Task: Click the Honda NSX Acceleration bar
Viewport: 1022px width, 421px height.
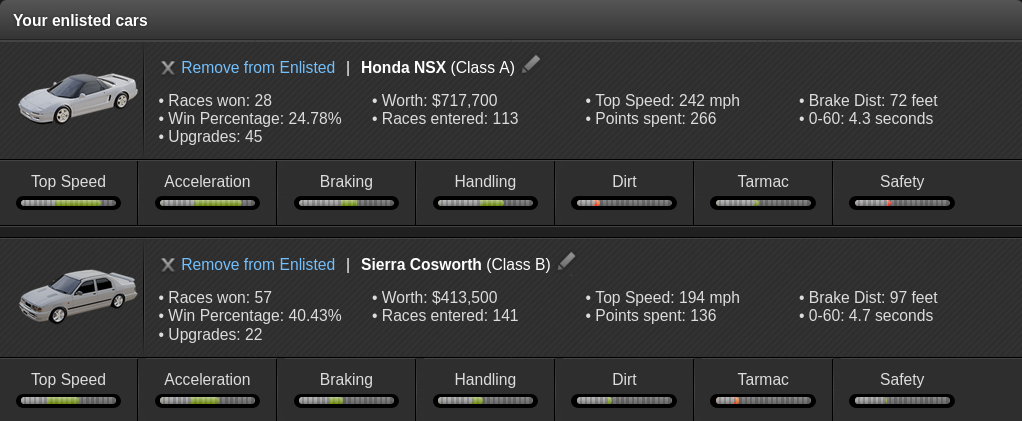Action: (x=207, y=203)
